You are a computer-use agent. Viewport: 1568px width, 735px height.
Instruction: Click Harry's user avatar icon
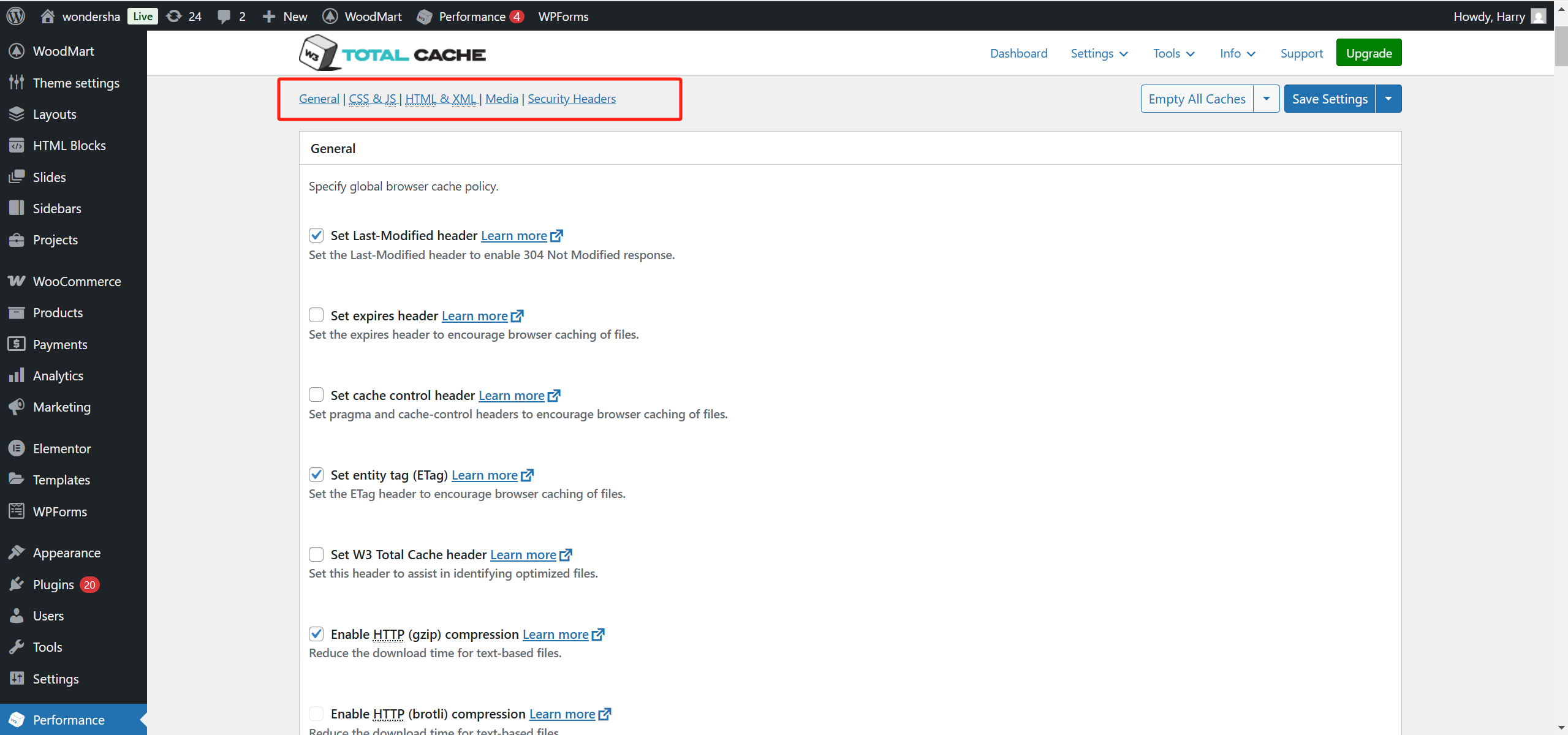pyautogui.click(x=1538, y=16)
